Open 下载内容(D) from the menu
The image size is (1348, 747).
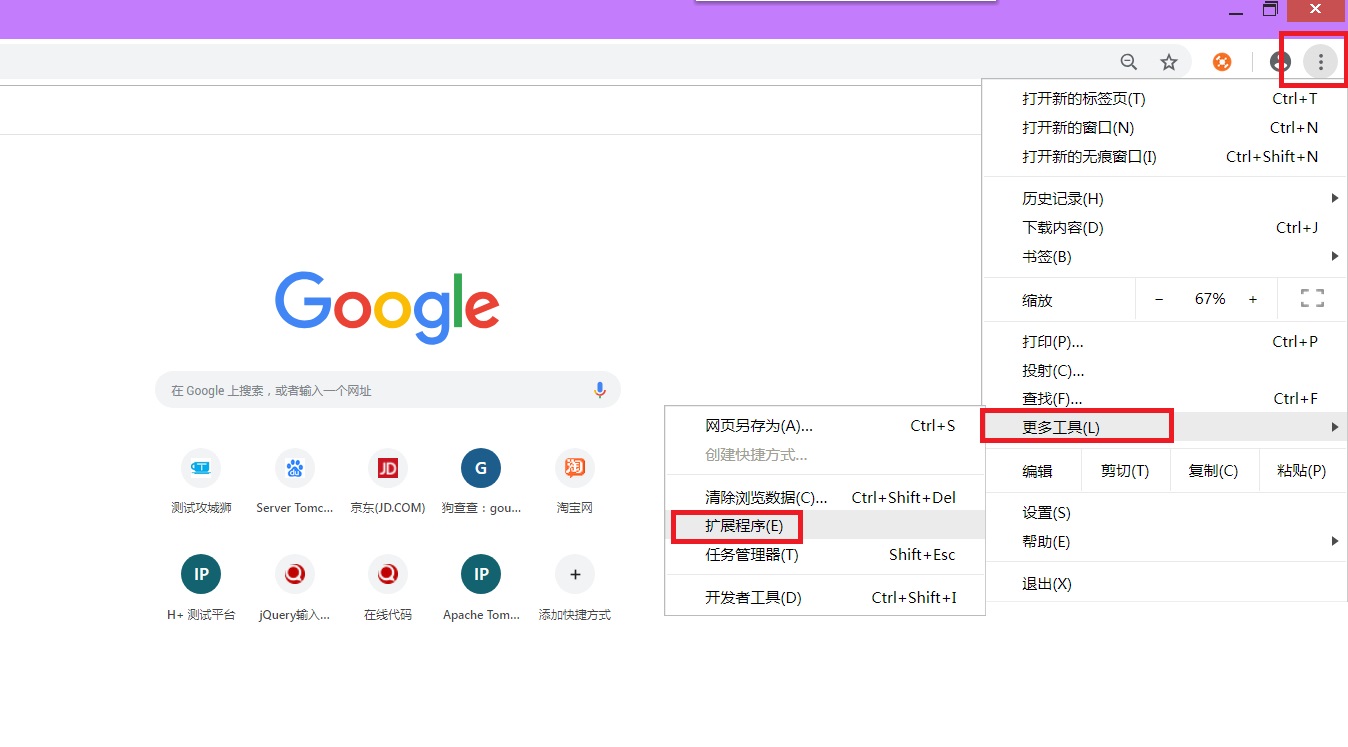click(x=1165, y=227)
